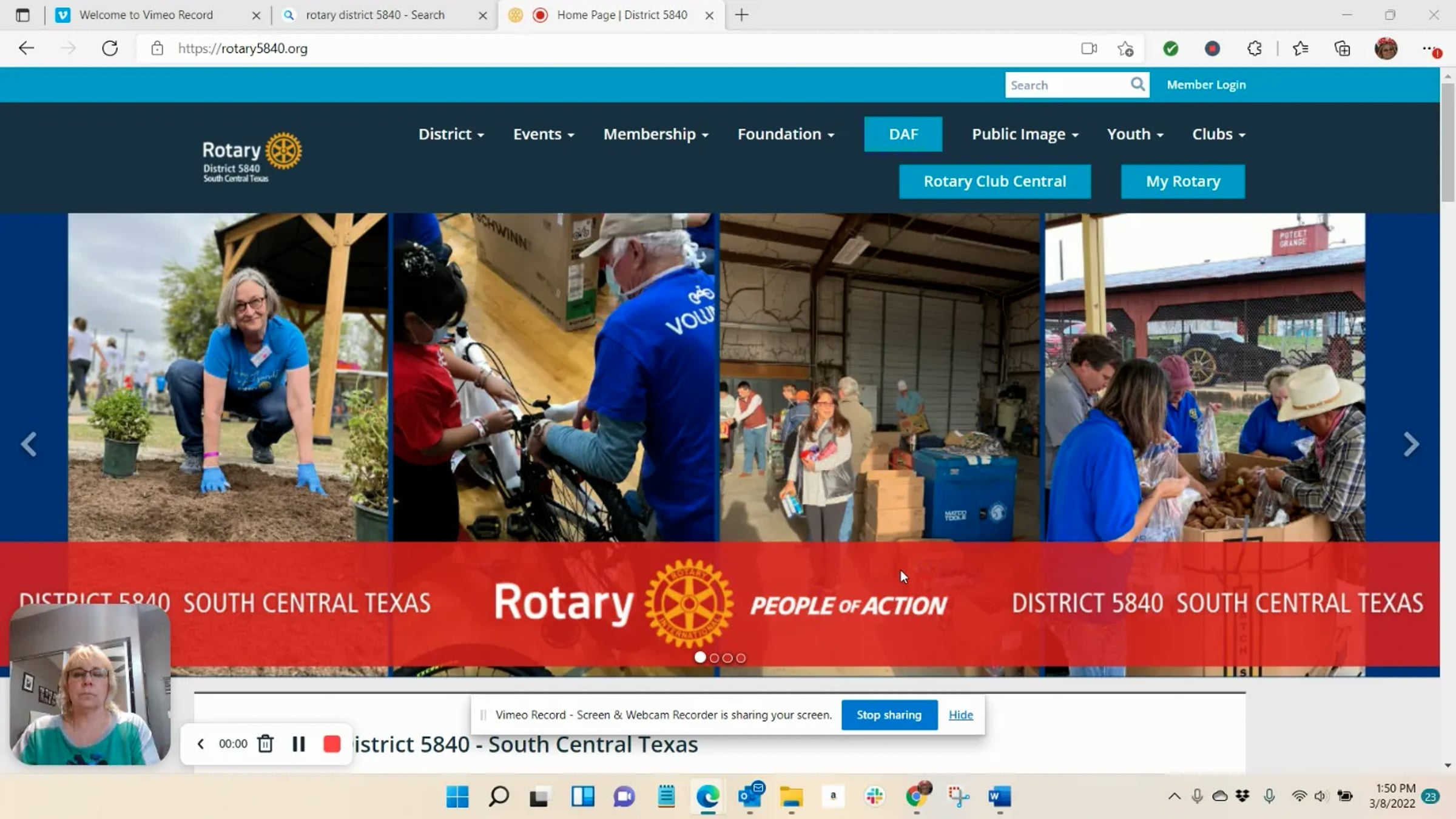This screenshot has height=819, width=1456.
Task: Open a new browser tab
Action: point(742,15)
